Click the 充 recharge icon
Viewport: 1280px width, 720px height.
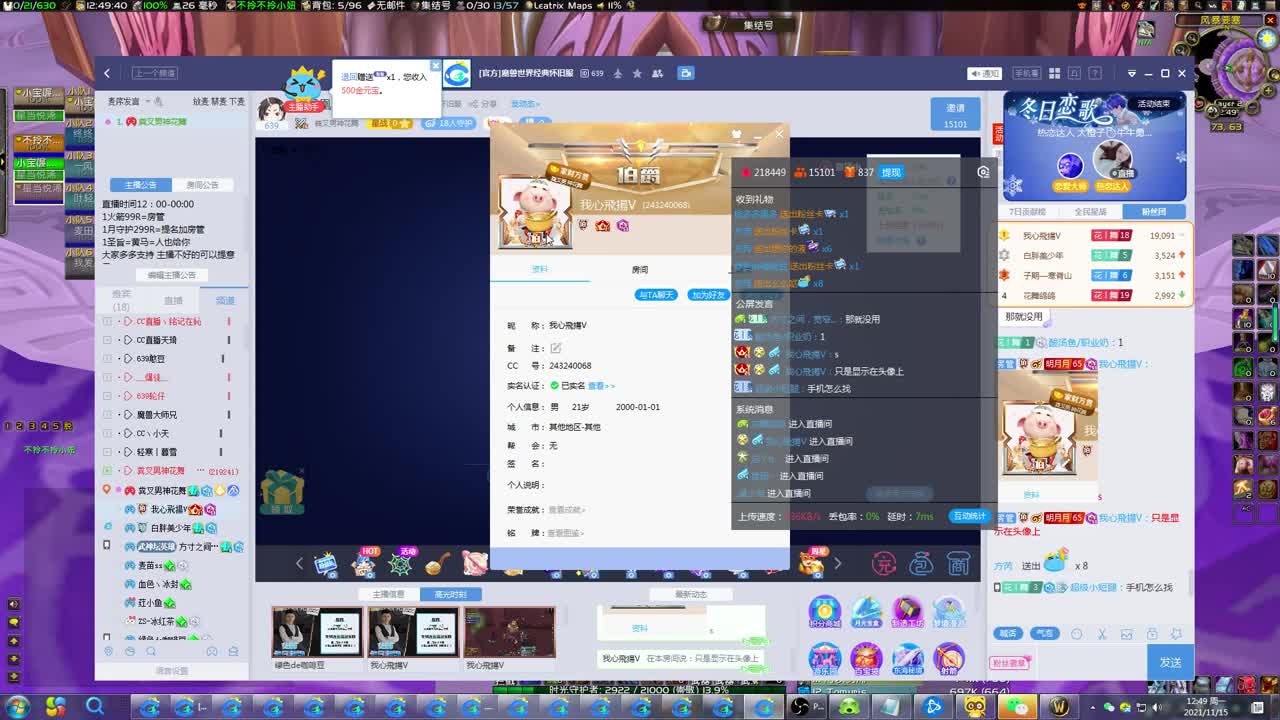(x=884, y=564)
